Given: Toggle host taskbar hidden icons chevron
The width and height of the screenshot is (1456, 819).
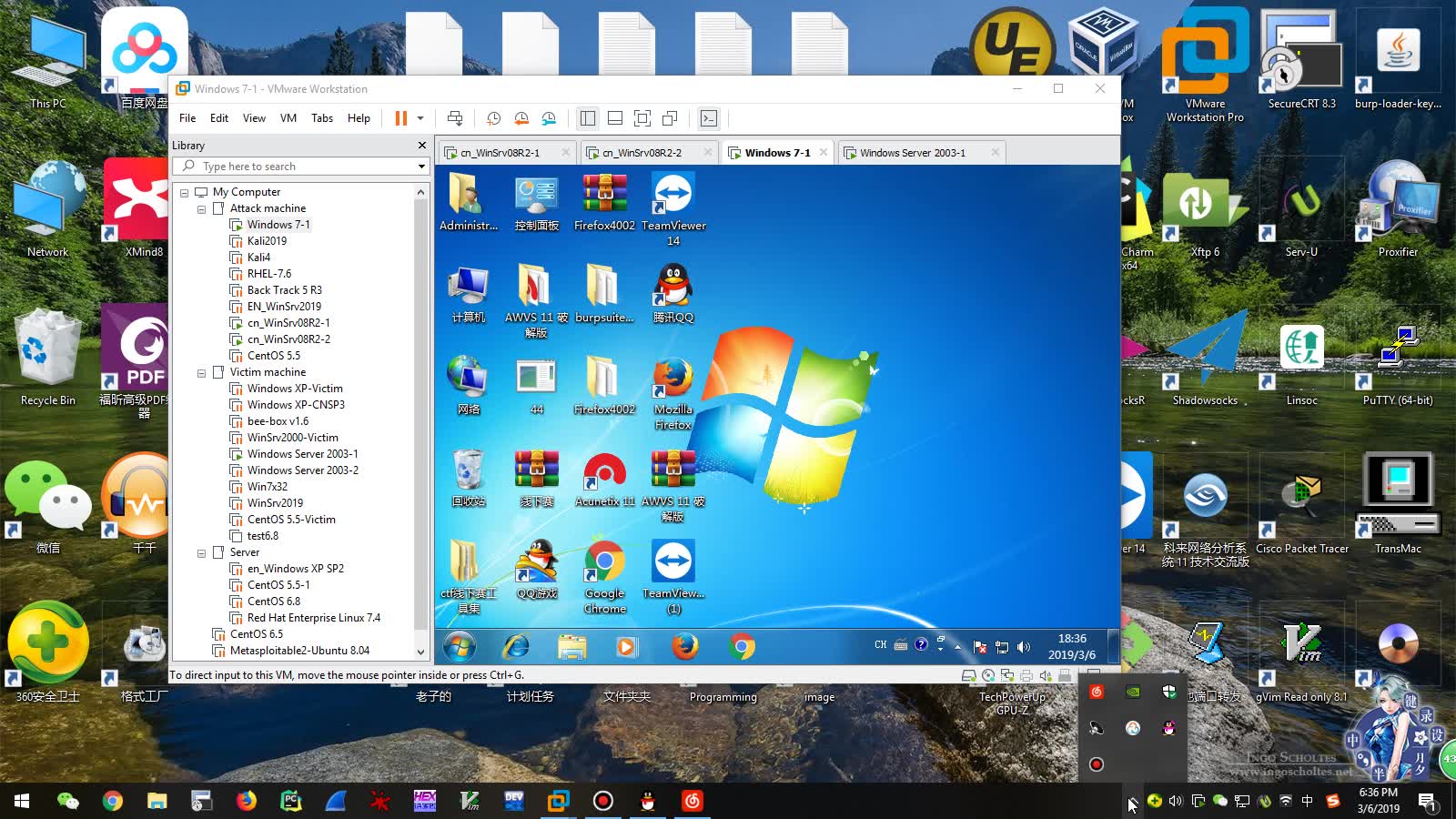Looking at the screenshot, I should (x=1131, y=801).
